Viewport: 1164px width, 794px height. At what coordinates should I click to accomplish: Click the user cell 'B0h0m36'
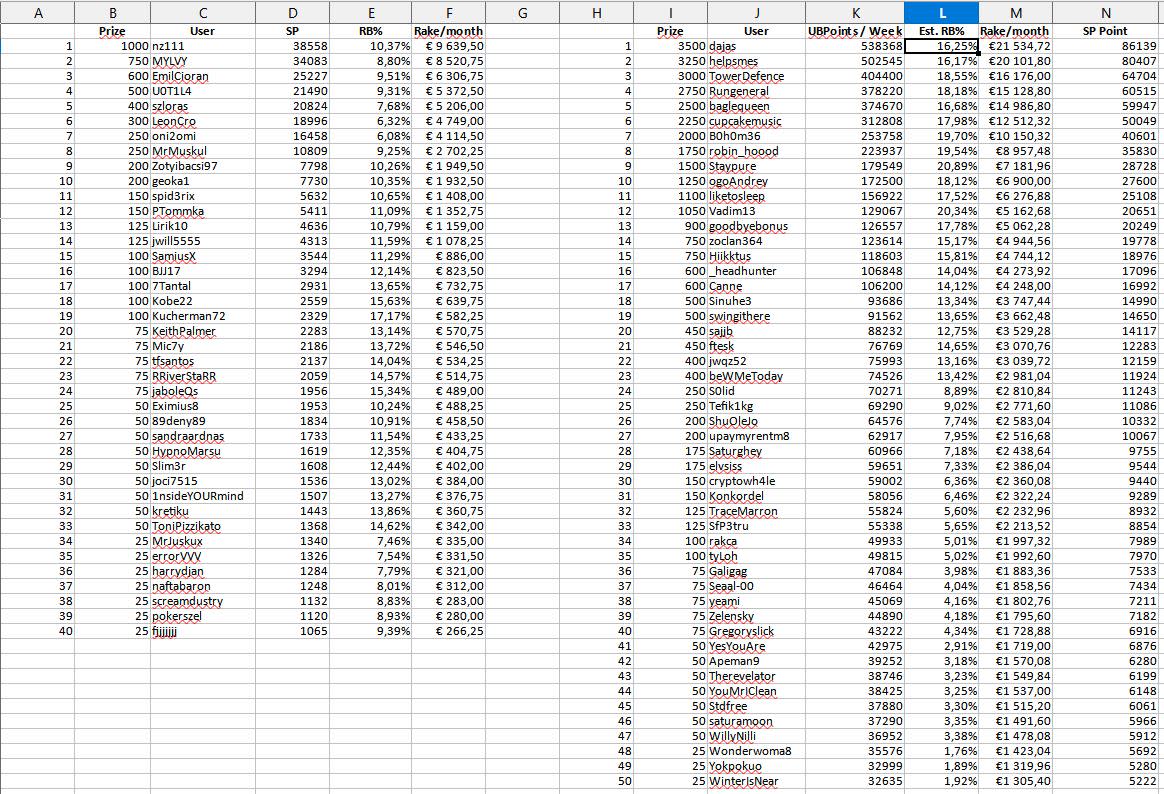tap(756, 136)
